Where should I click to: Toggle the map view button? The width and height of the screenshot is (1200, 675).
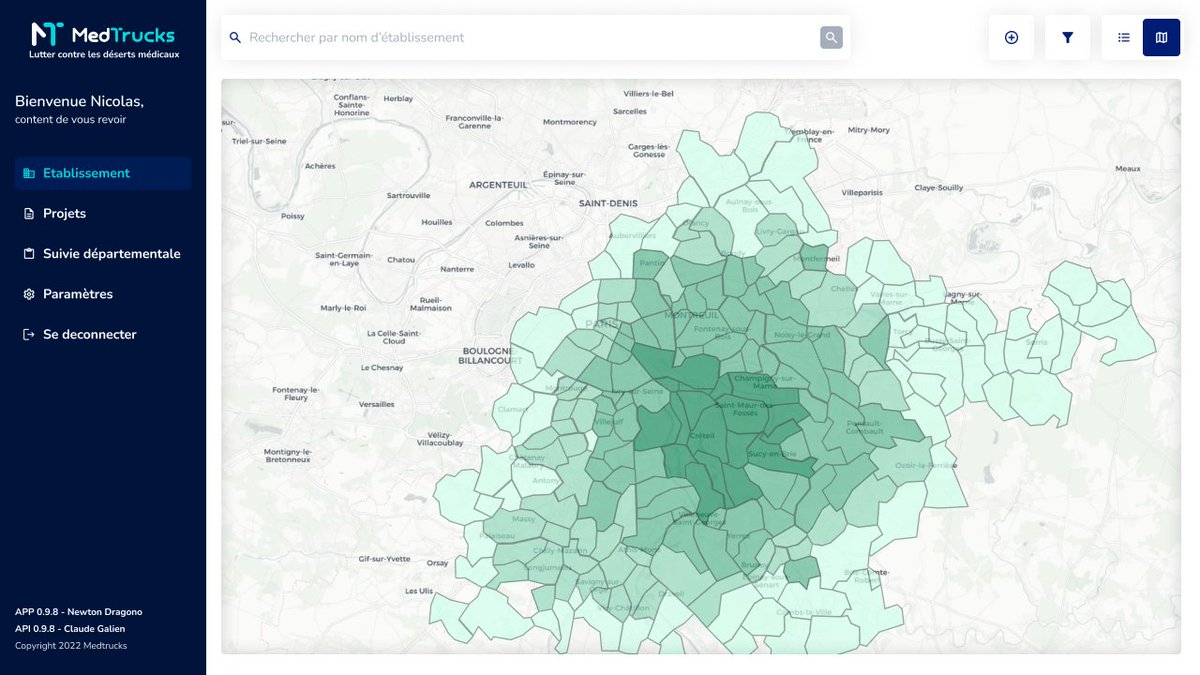pos(1161,37)
